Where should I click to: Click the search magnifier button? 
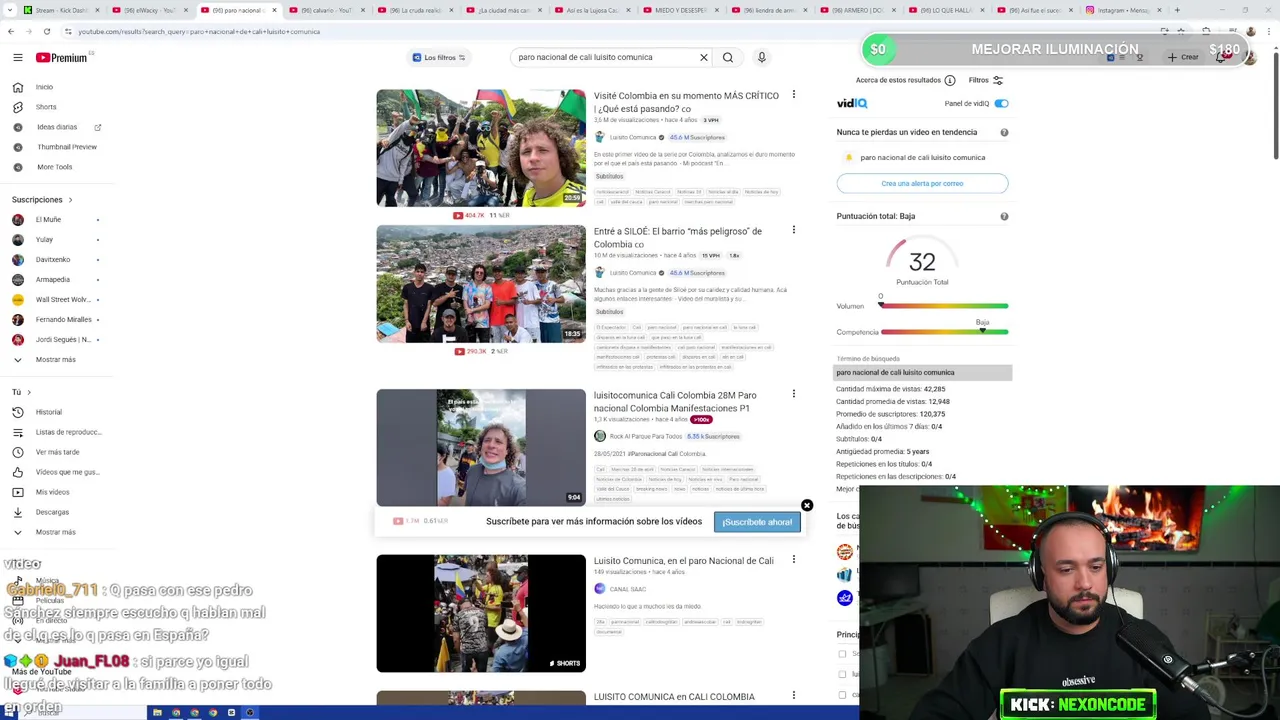[728, 57]
